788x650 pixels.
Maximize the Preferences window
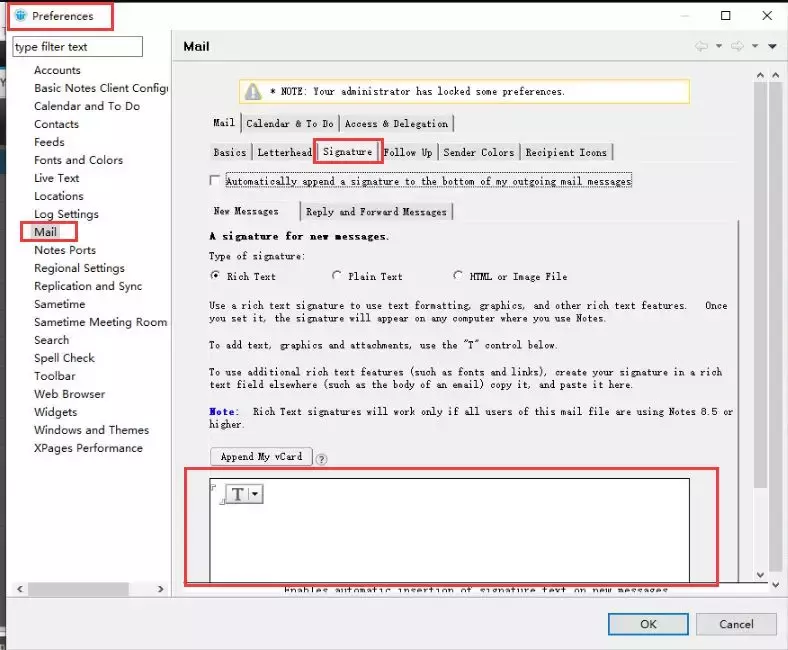[x=726, y=16]
